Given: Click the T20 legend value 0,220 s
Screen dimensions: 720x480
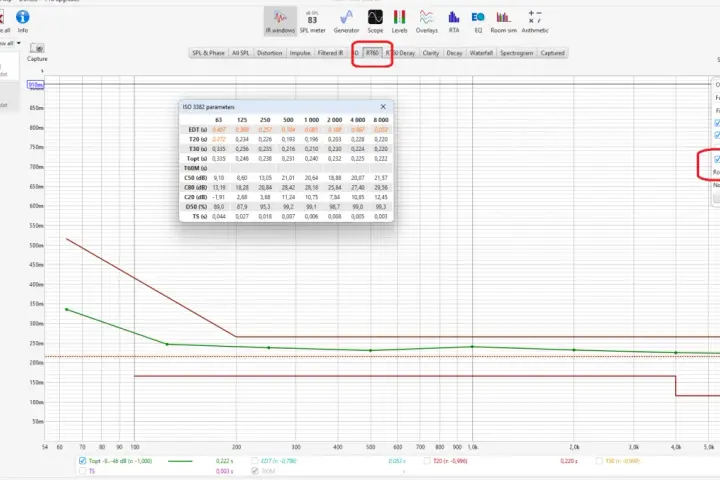Looking at the screenshot, I should pyautogui.click(x=569, y=461).
